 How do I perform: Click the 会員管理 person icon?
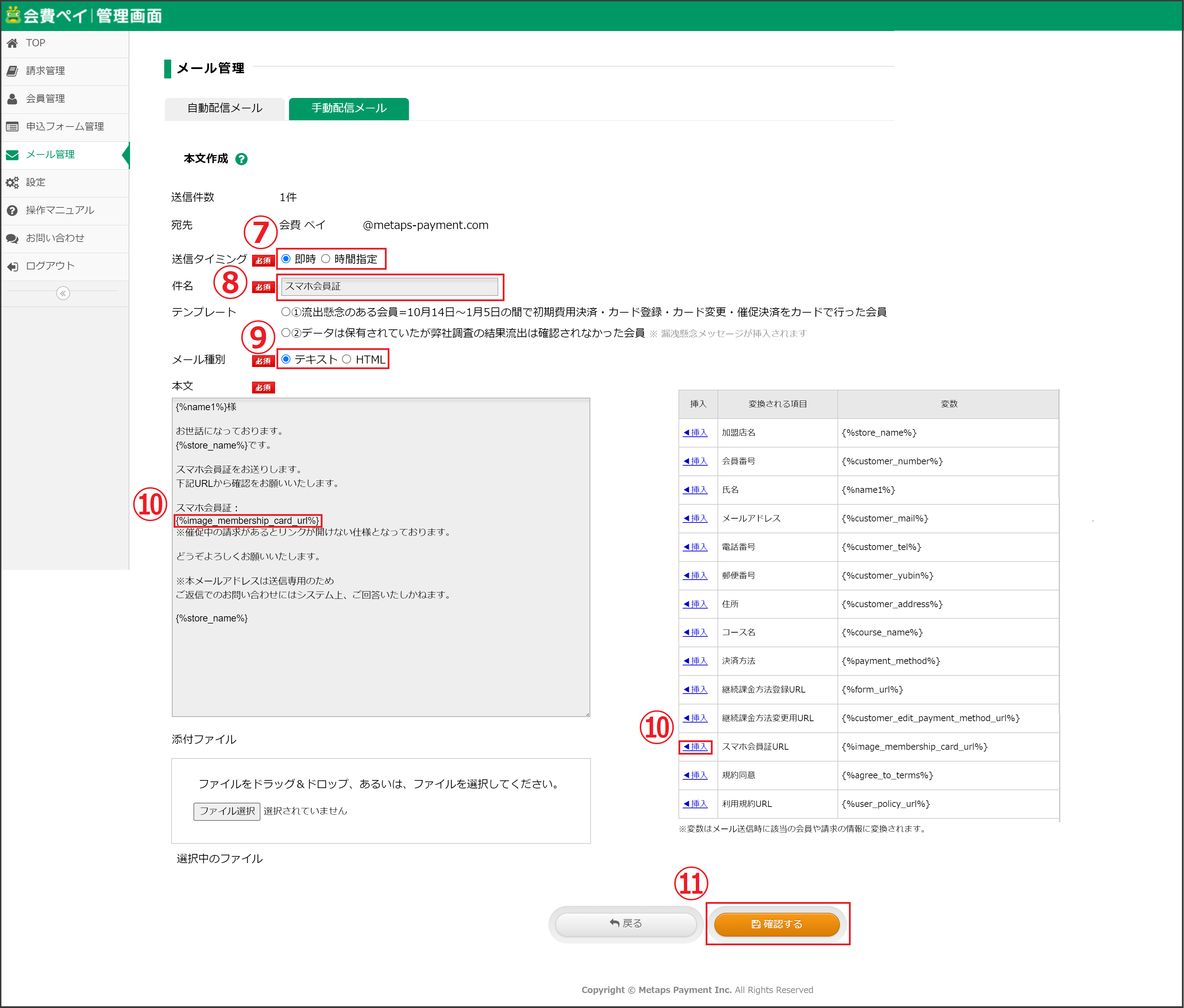coord(12,99)
